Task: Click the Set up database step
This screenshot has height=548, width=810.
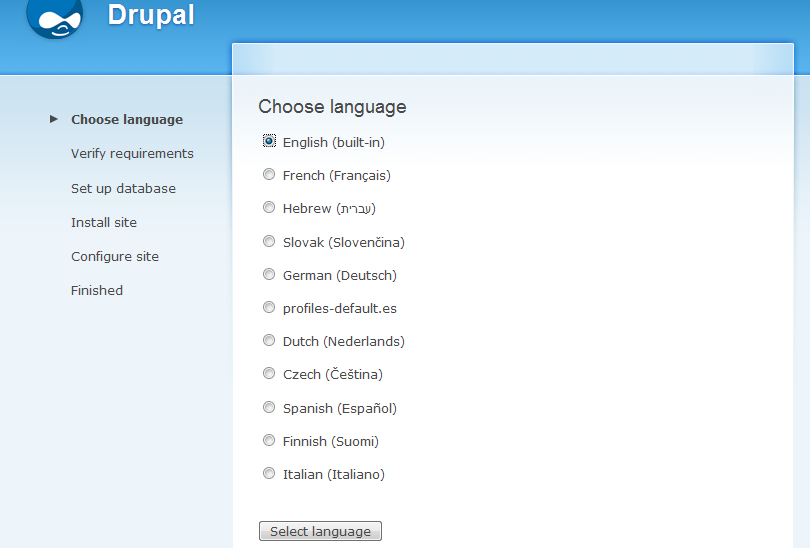Action: 123,188
